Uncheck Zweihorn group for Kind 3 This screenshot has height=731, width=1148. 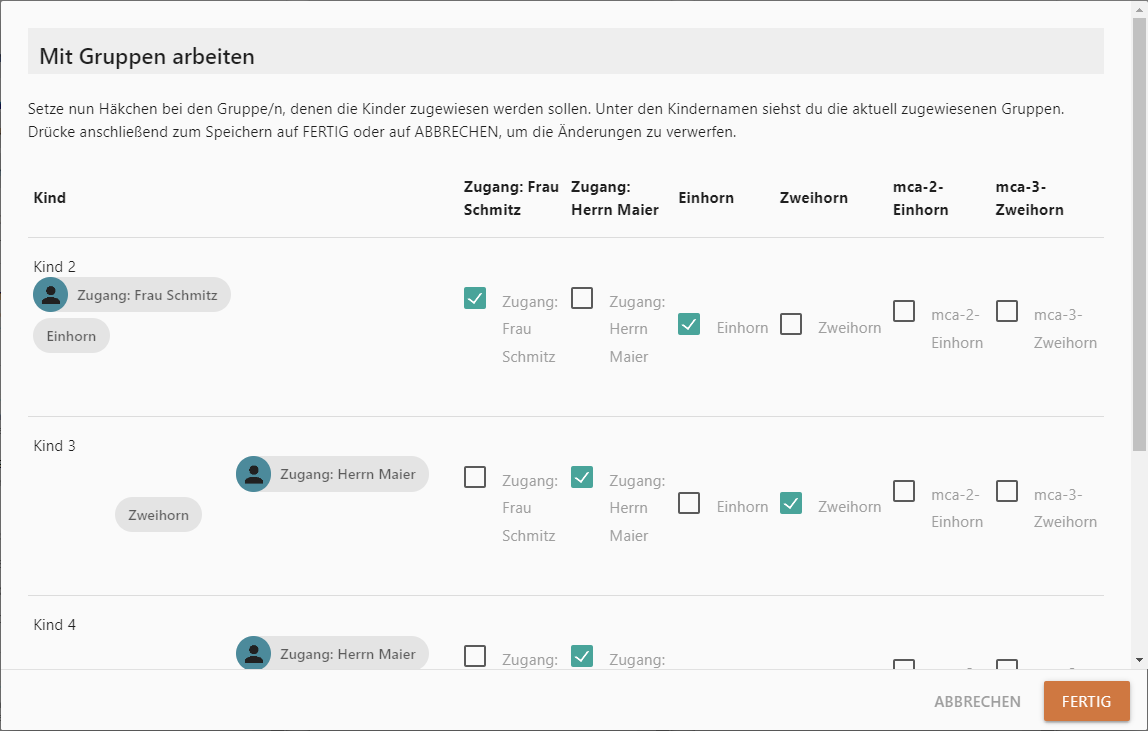click(x=791, y=503)
